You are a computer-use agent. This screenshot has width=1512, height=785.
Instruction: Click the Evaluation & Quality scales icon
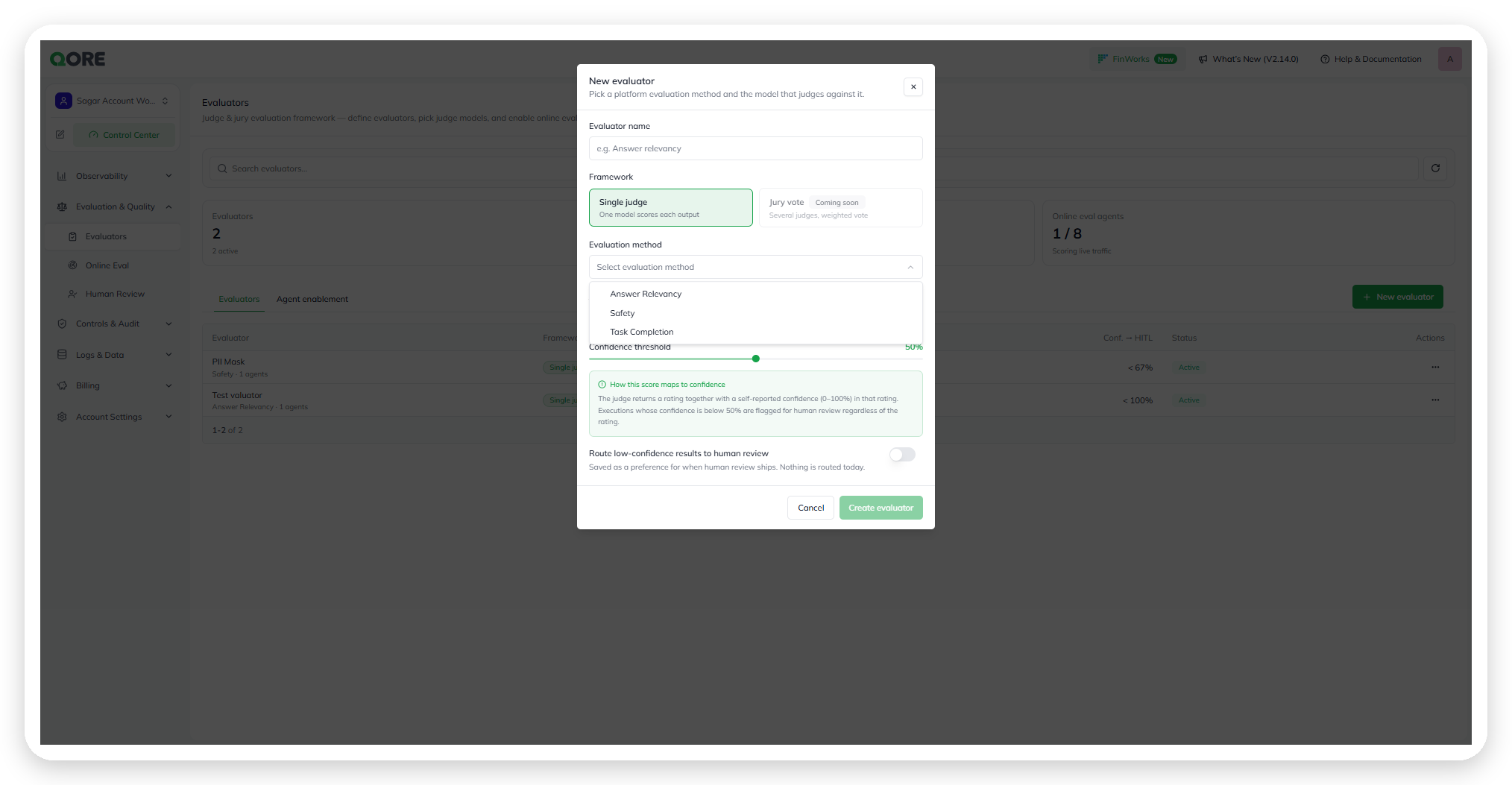(x=62, y=207)
